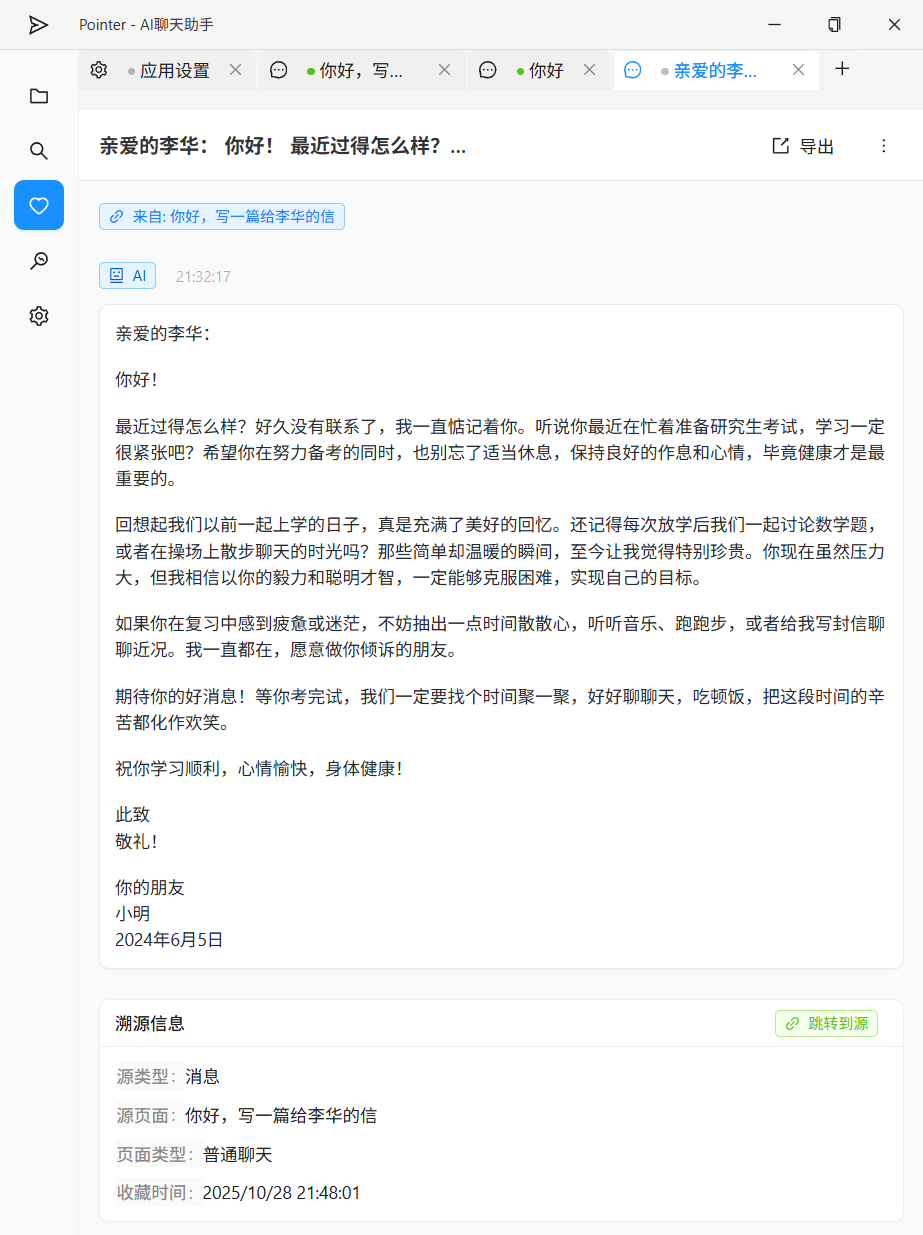923x1235 pixels.
Task: Open a new tab with the plus button
Action: click(841, 70)
